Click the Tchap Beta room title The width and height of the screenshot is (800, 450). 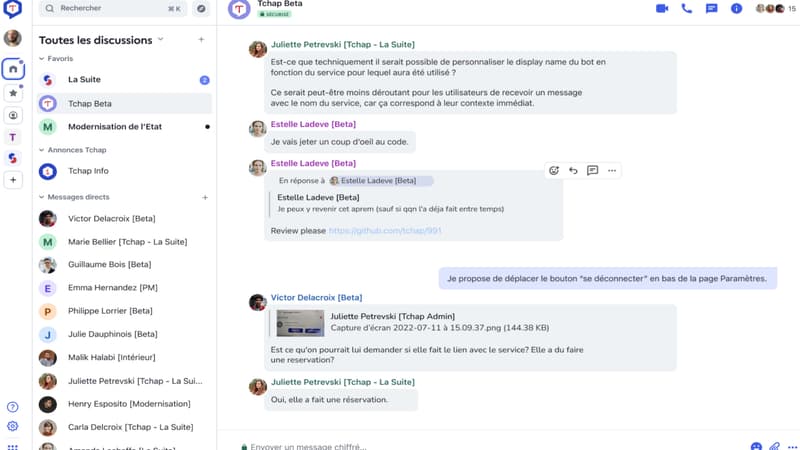click(280, 4)
